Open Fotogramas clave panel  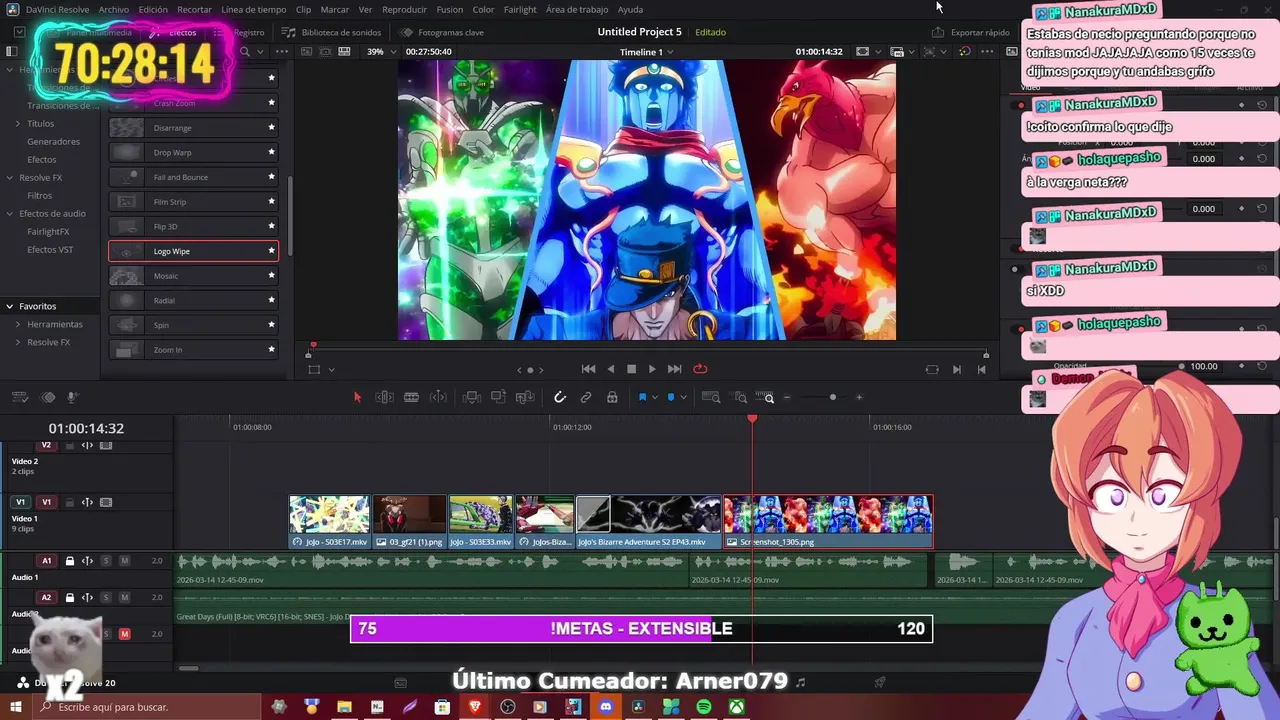point(442,32)
